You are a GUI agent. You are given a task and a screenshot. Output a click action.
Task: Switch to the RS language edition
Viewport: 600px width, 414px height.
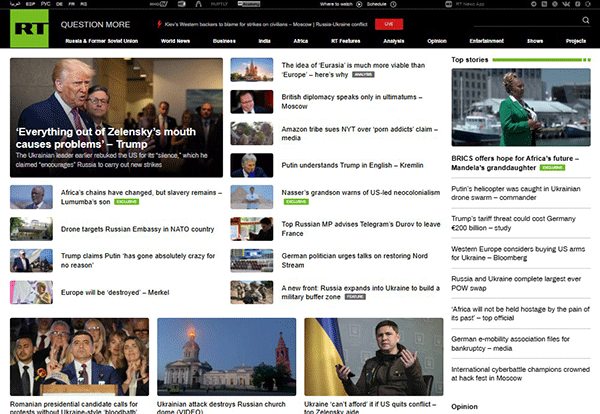coord(84,4)
